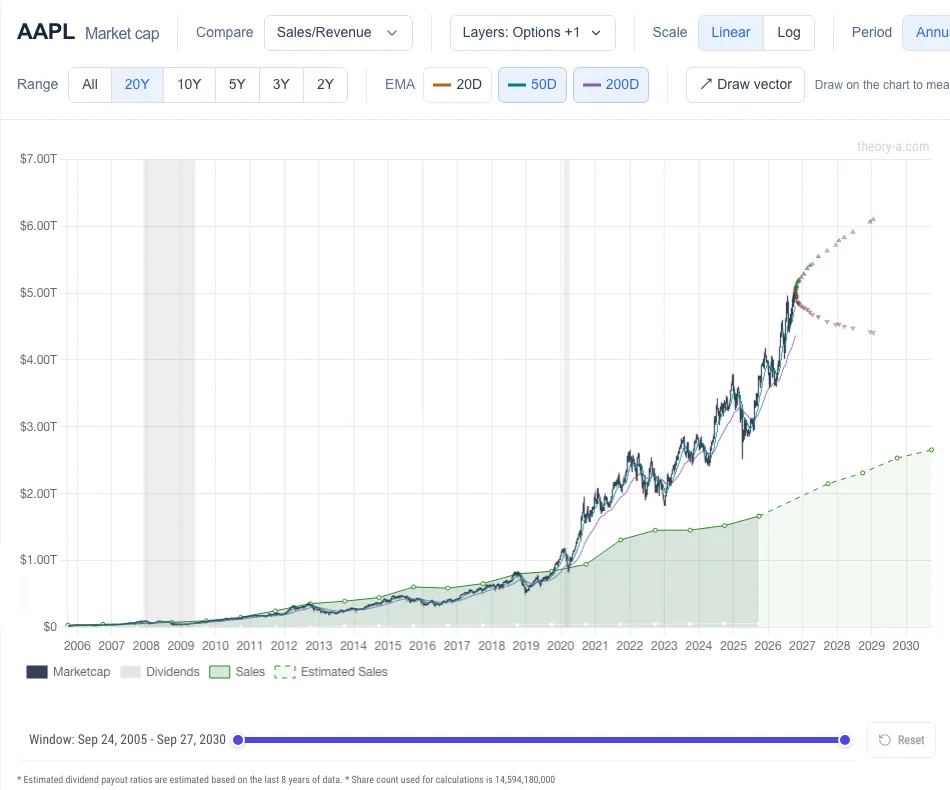The image size is (950, 790).
Task: Select the 10Y range tab
Action: 189,85
